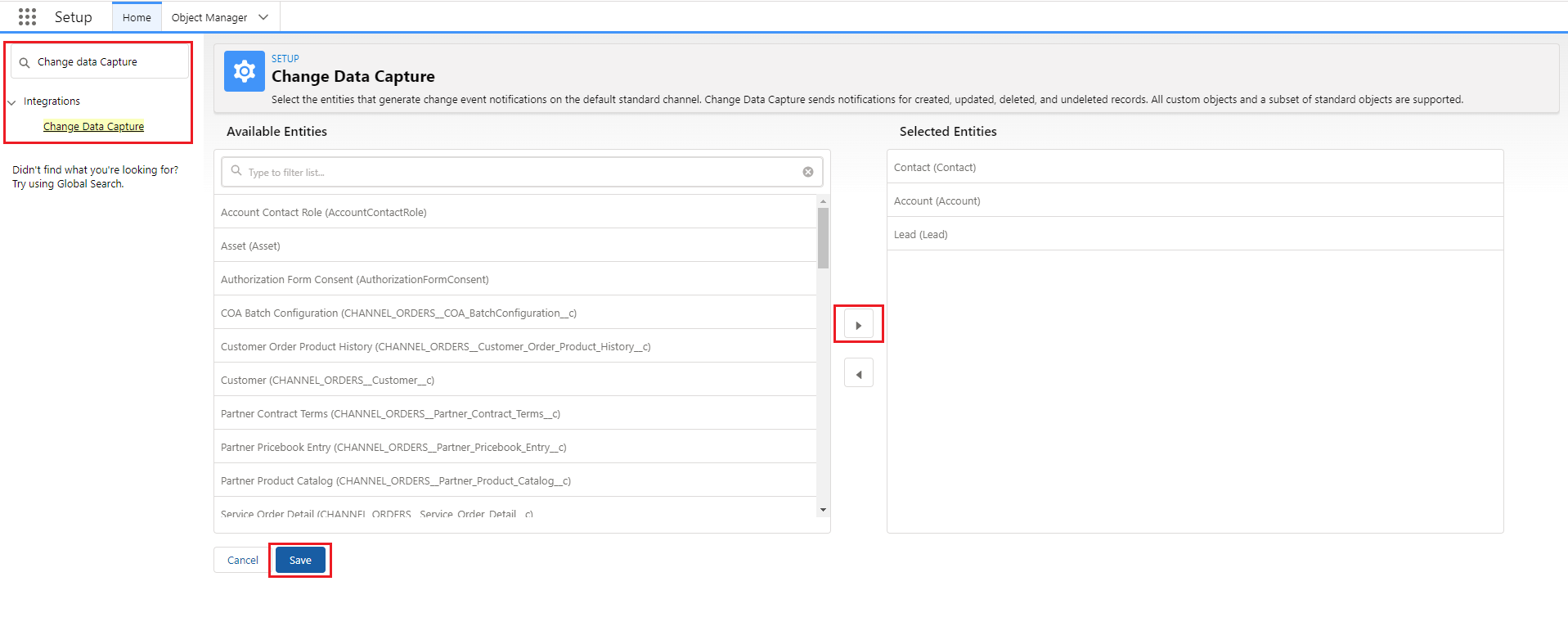Screen dimensions: 1568x622
Task: Select Lead (Lead) in Selected Entities
Action: pos(920,235)
